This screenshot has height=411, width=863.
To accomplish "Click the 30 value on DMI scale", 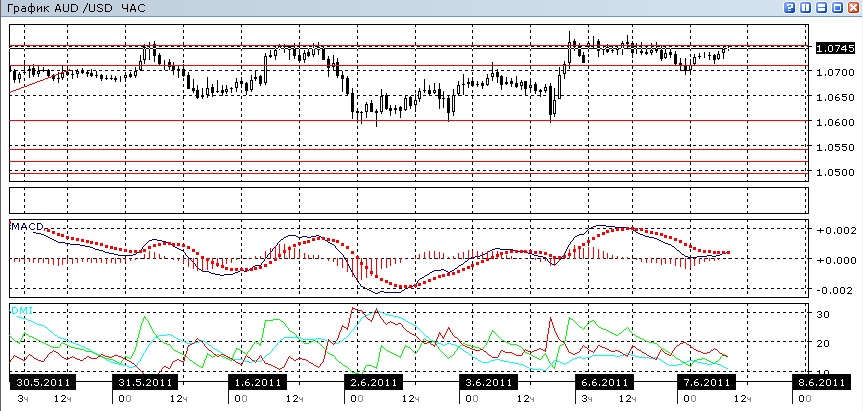I will click(823, 314).
